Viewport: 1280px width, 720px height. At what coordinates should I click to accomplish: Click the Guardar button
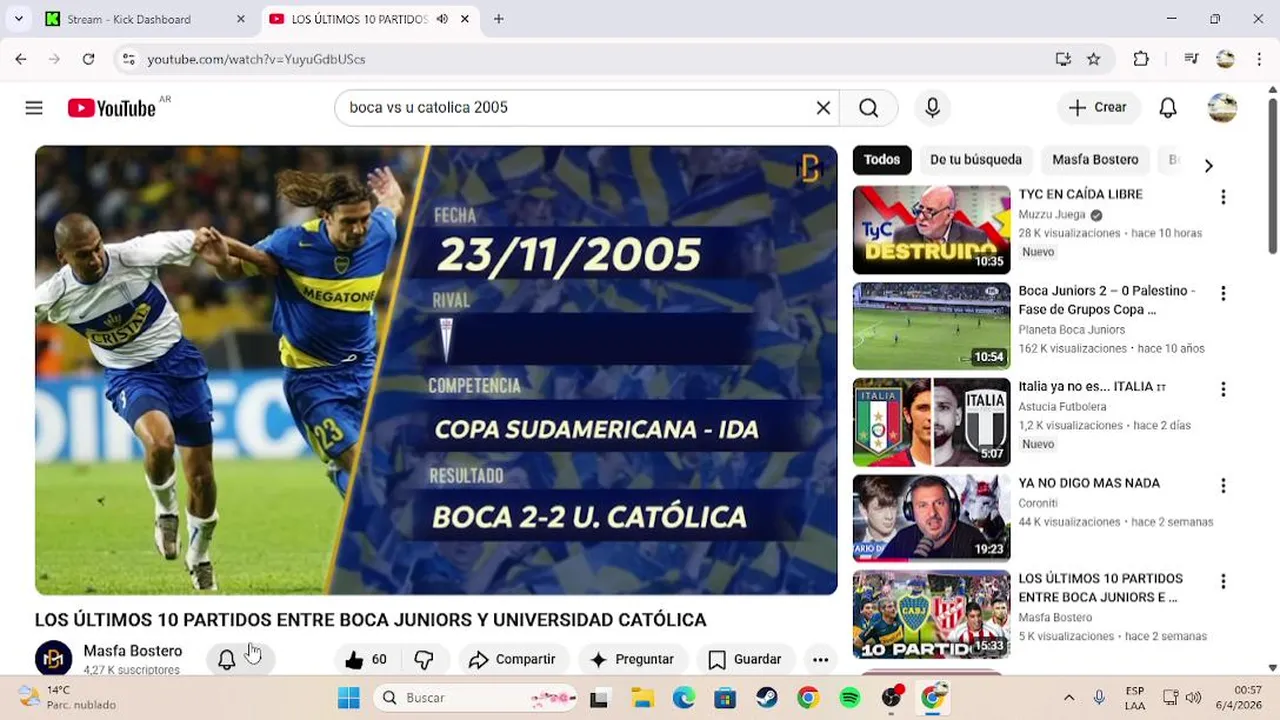(745, 659)
